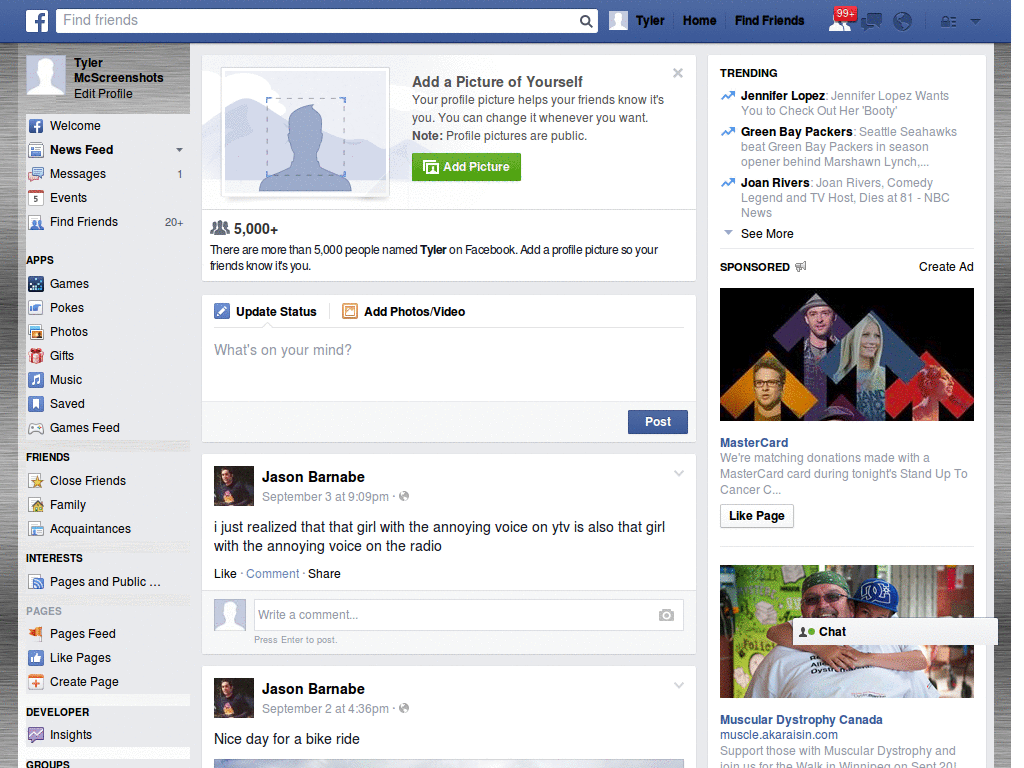Open the account settings dropdown arrow
The height and width of the screenshot is (768, 1024).
click(x=974, y=20)
